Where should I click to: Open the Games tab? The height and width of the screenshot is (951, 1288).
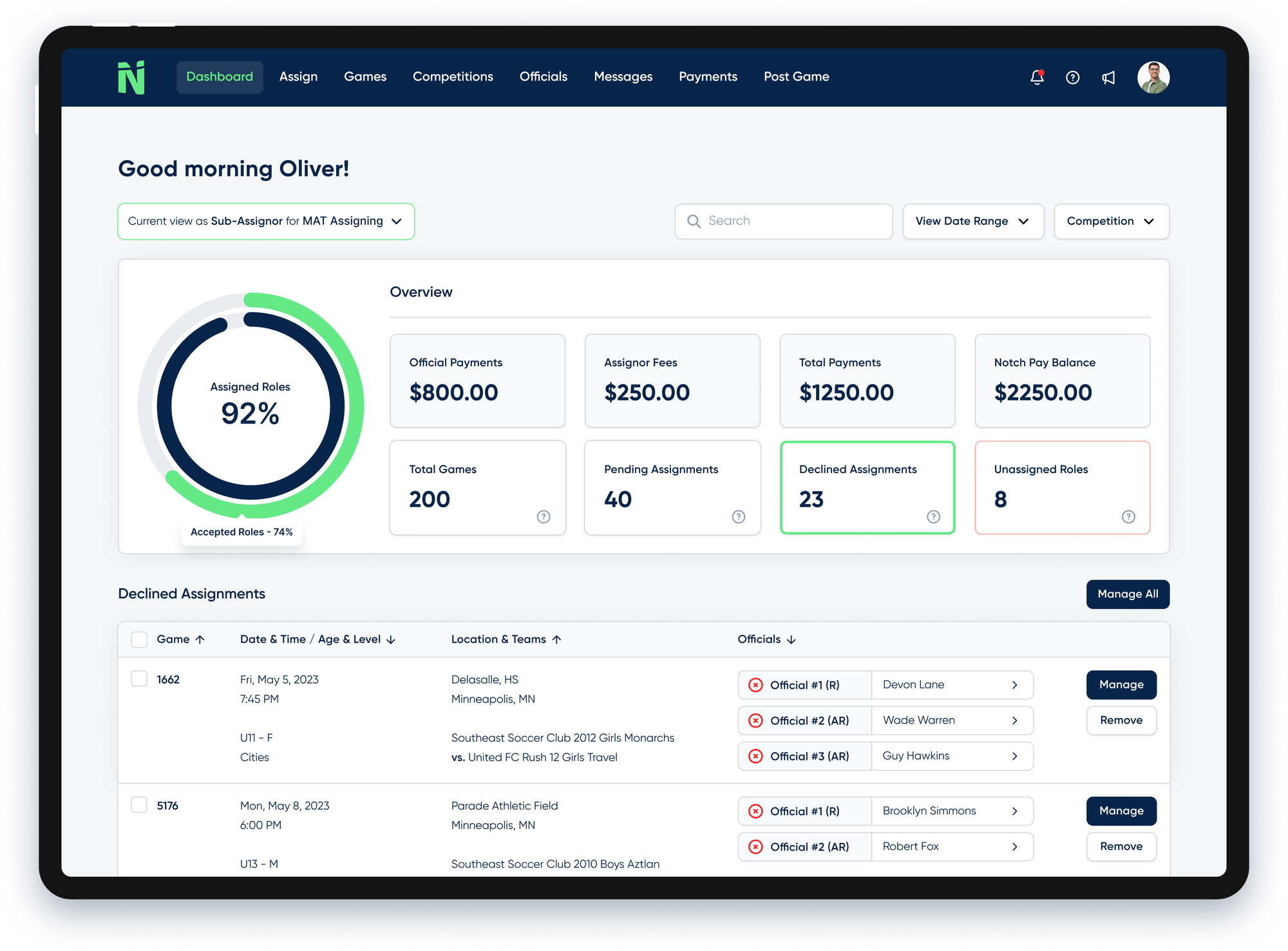(x=365, y=77)
